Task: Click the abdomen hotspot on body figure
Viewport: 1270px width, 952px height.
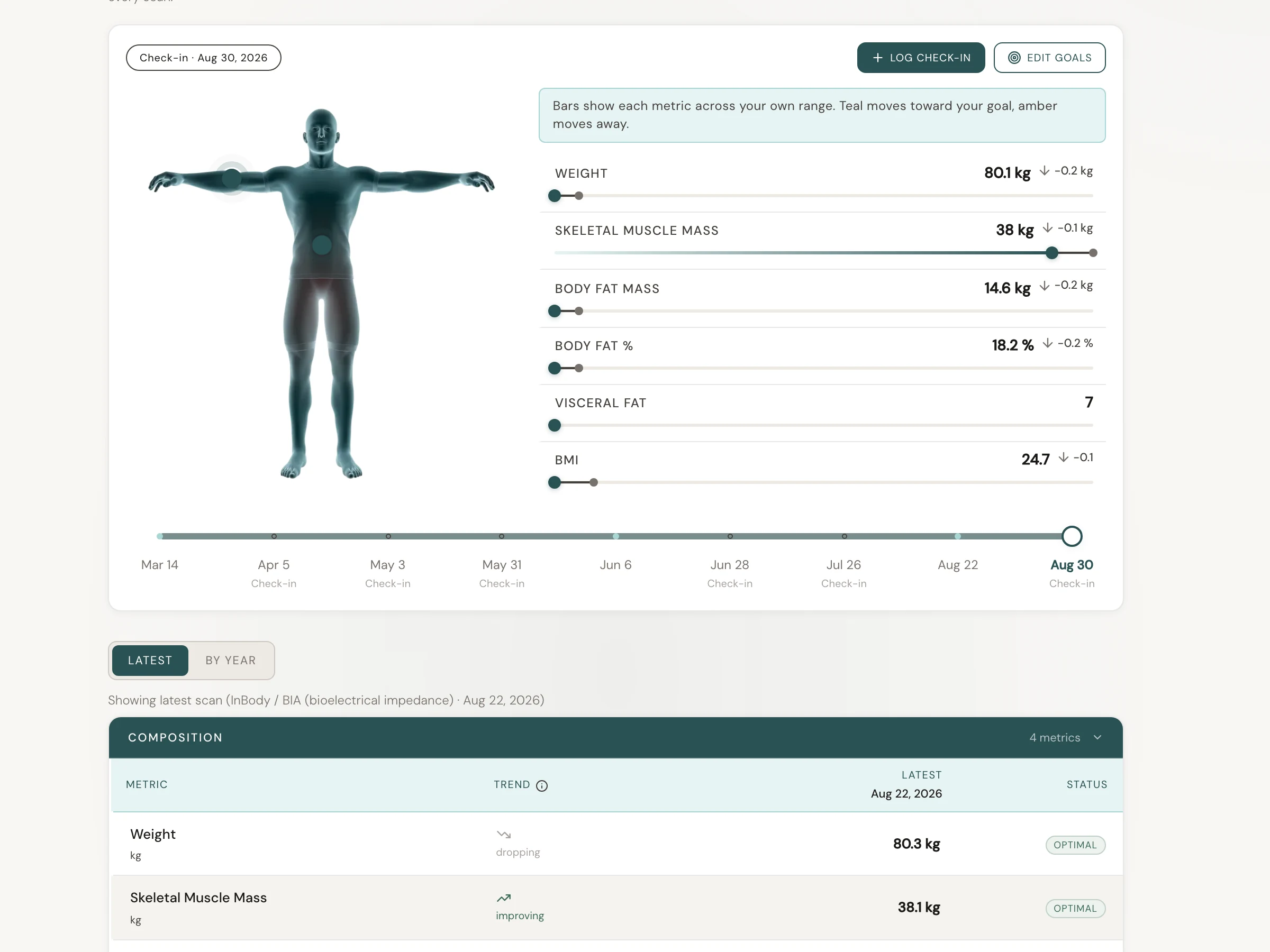Action: pyautogui.click(x=322, y=245)
